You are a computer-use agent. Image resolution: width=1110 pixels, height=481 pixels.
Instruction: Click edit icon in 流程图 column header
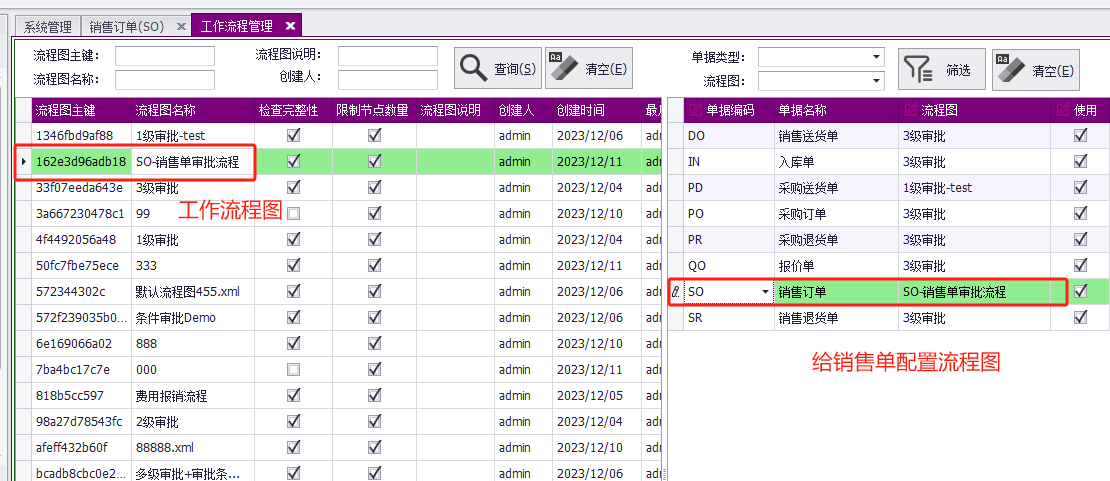click(910, 110)
